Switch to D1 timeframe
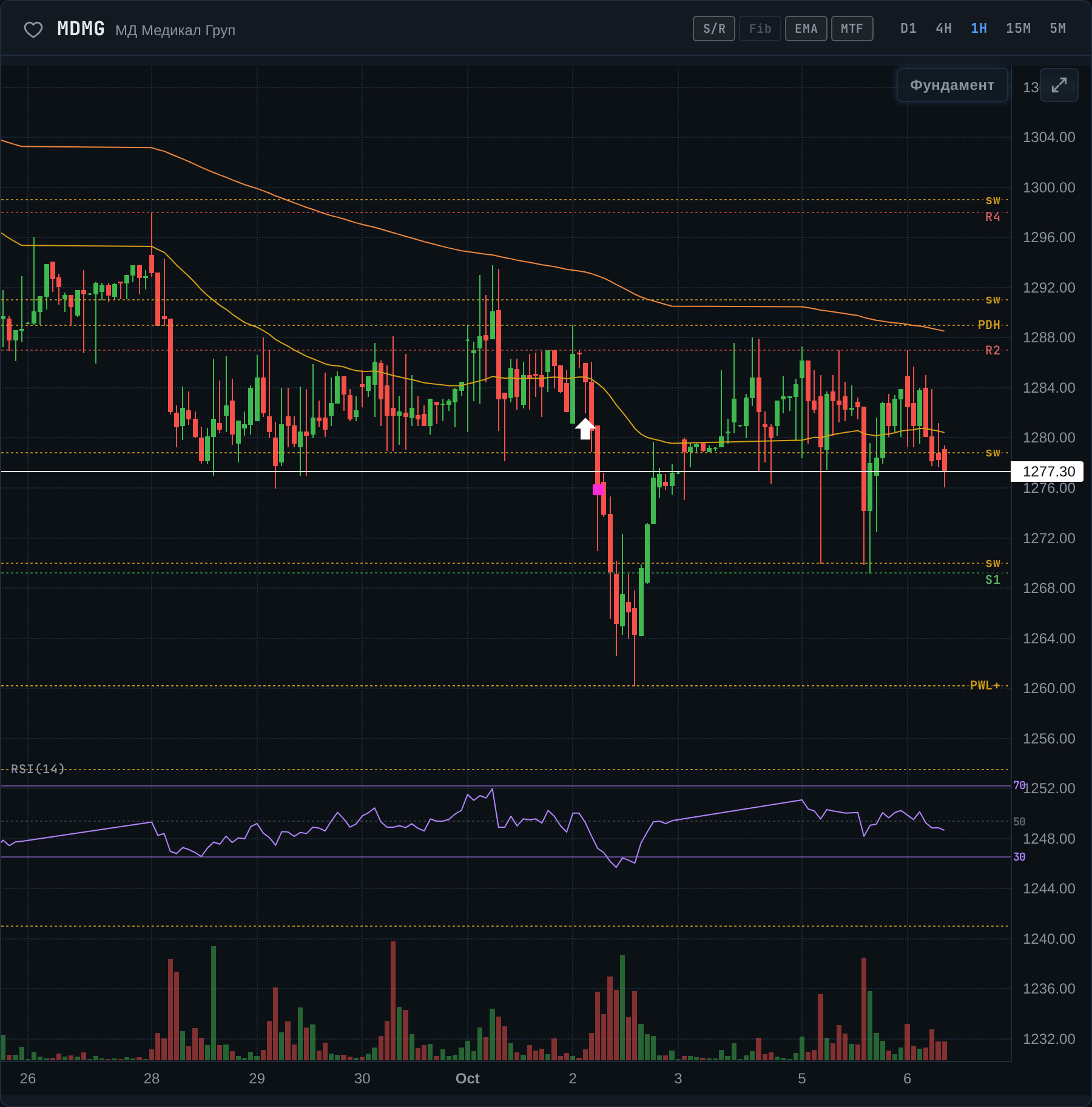1092x1107 pixels. [908, 29]
